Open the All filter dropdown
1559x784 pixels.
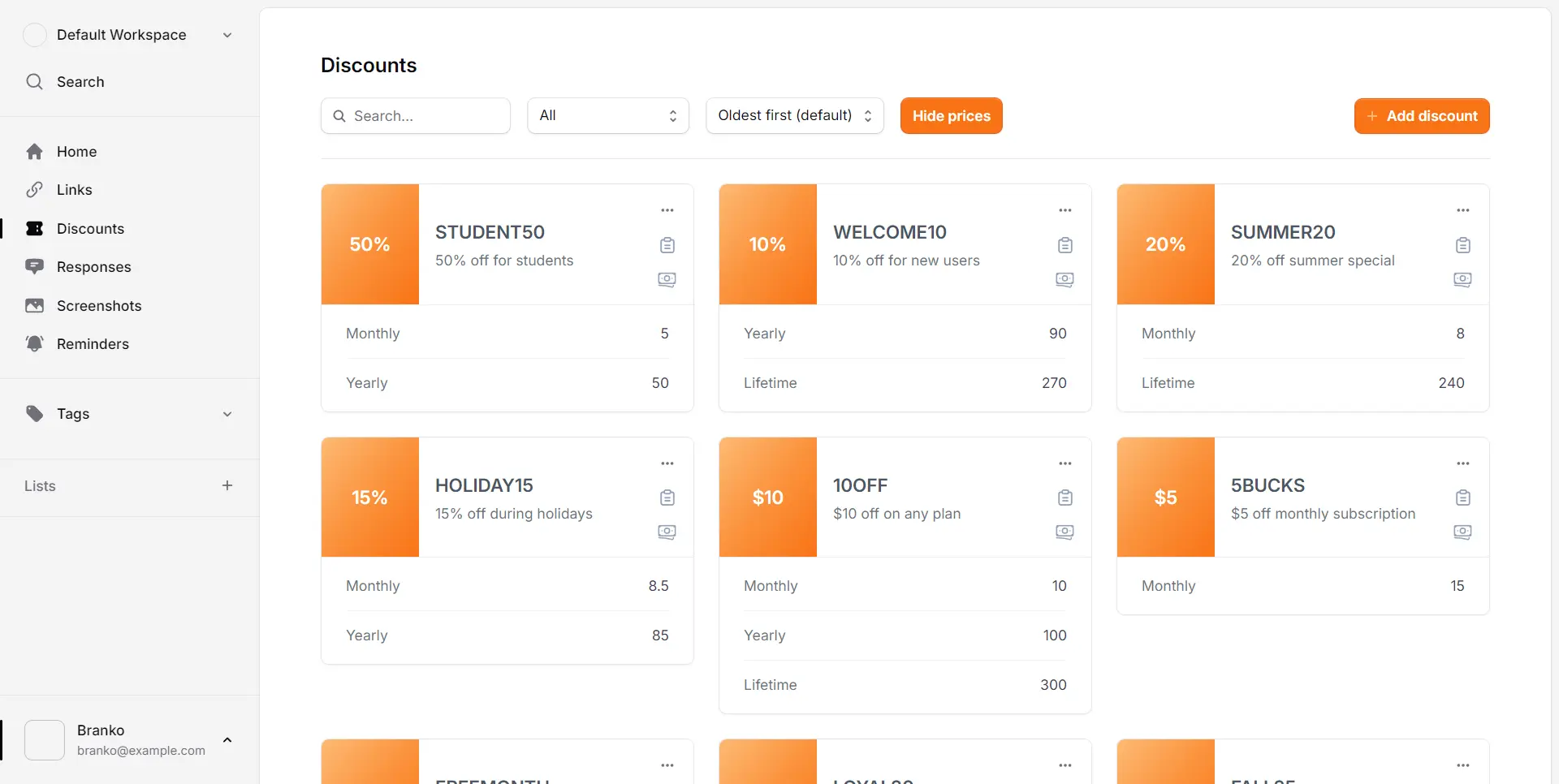coord(607,116)
